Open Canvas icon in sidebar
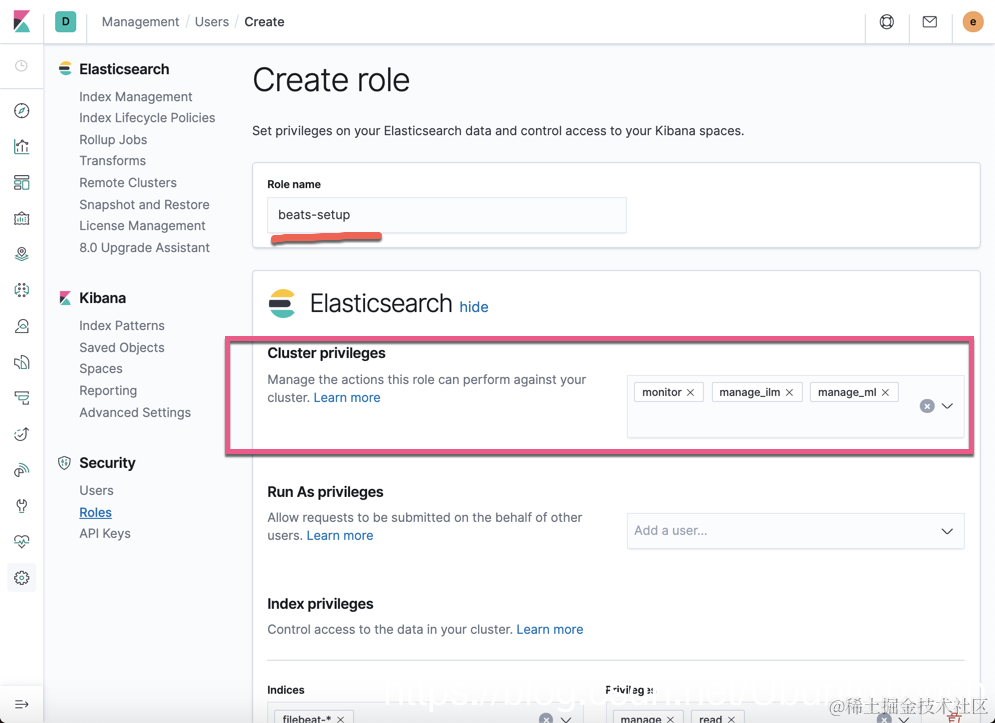The height and width of the screenshot is (723, 995). click(x=22, y=218)
